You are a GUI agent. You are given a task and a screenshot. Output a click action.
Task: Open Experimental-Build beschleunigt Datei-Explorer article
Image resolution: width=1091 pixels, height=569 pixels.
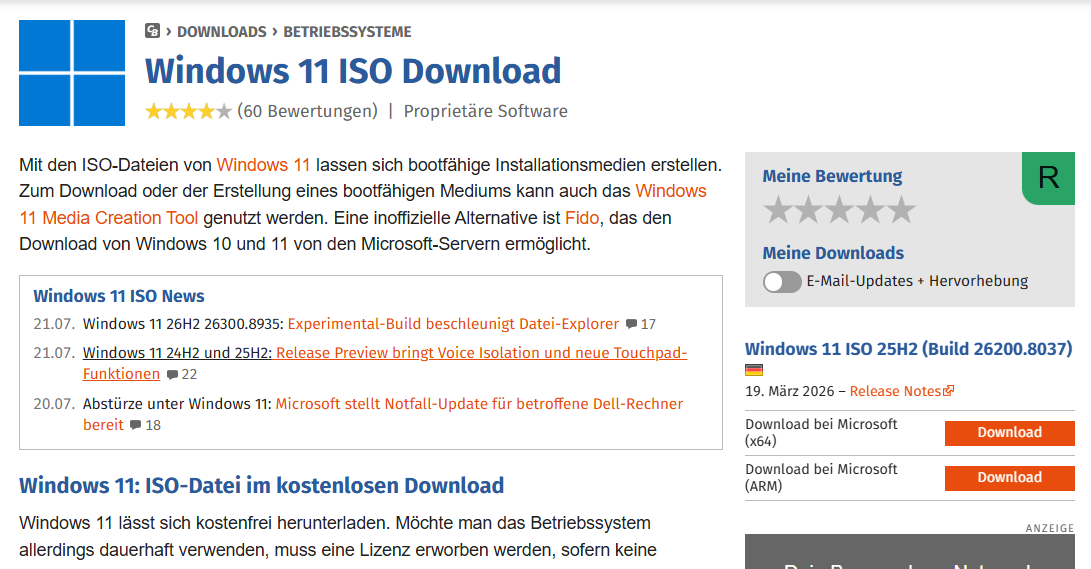tap(453, 324)
